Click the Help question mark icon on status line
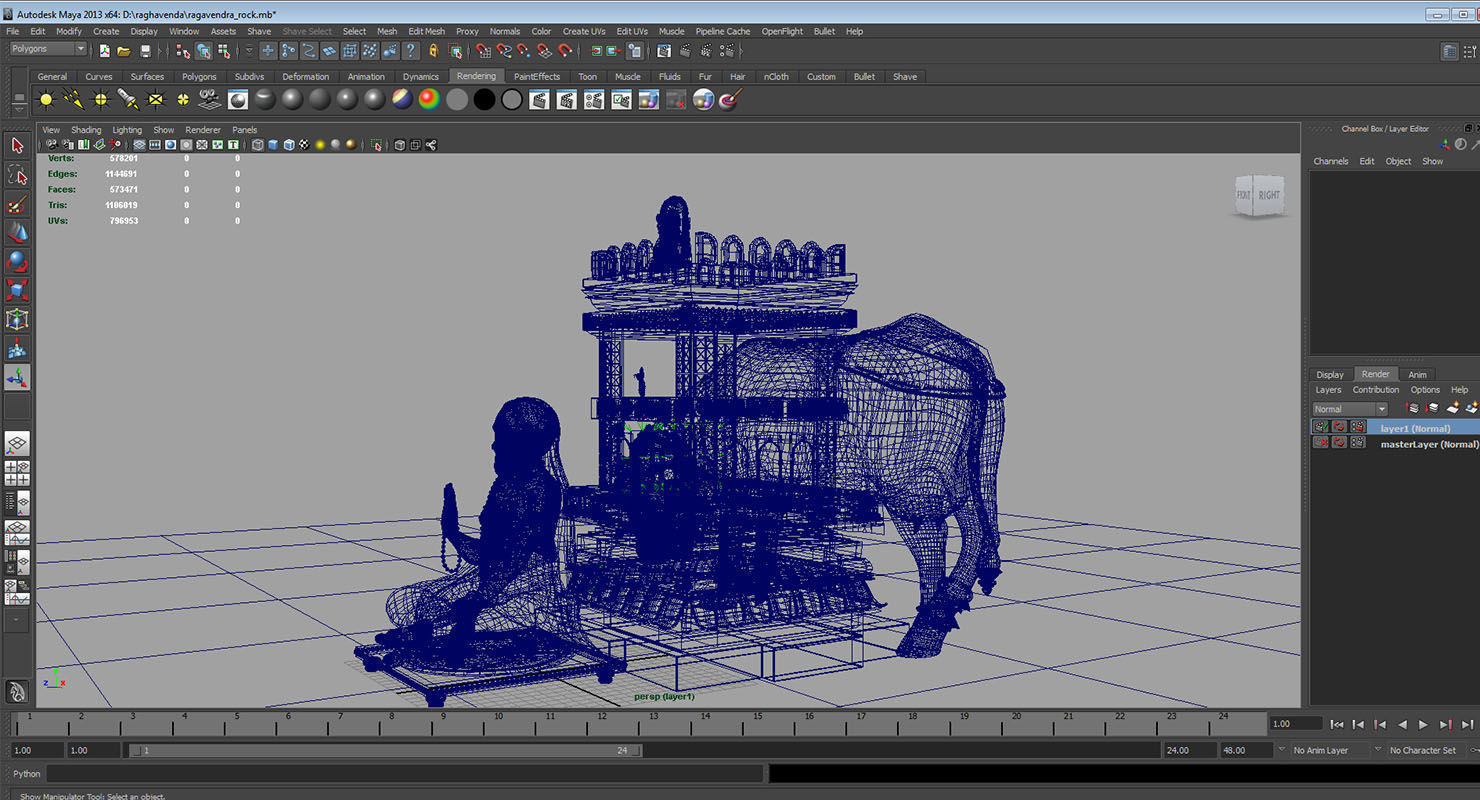 click(411, 51)
